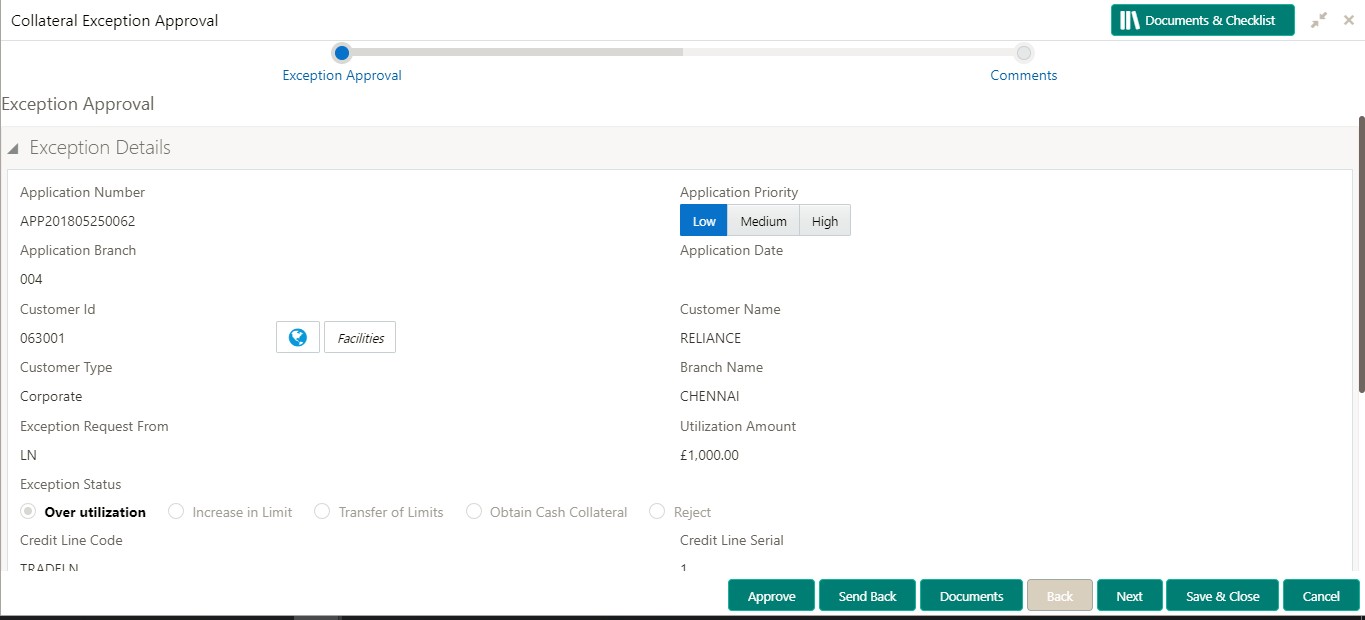Click the Credit Line Serial label
Image resolution: width=1365 pixels, height=620 pixels.
pos(732,540)
